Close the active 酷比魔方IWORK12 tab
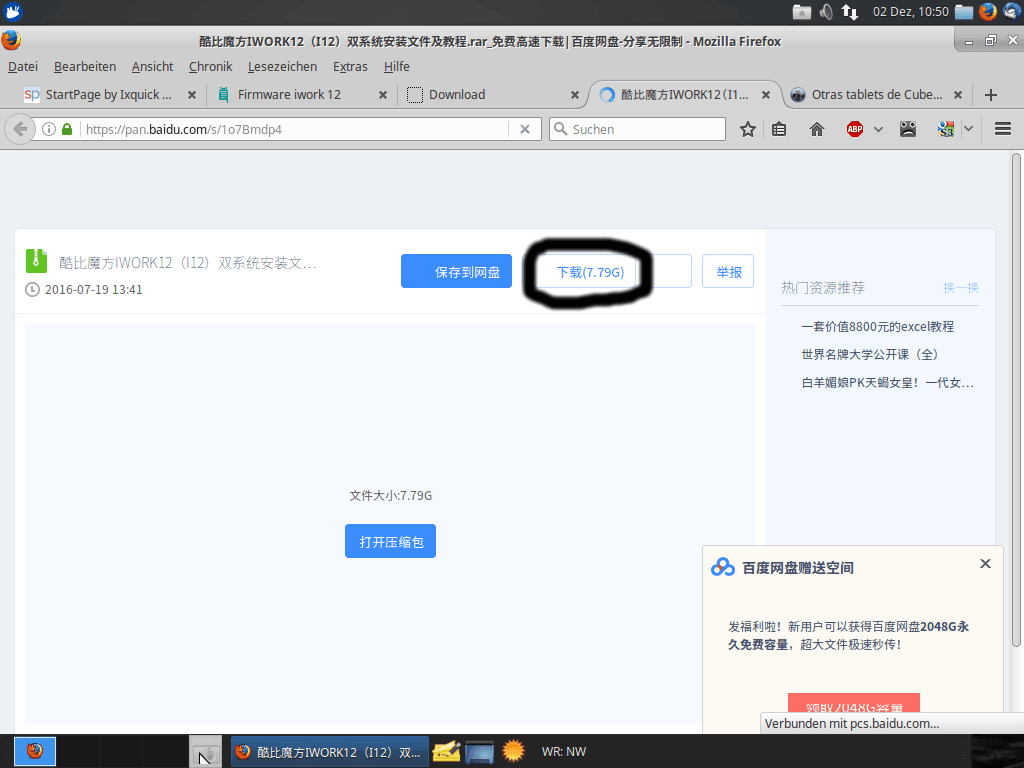The height and width of the screenshot is (768, 1024). point(766,95)
